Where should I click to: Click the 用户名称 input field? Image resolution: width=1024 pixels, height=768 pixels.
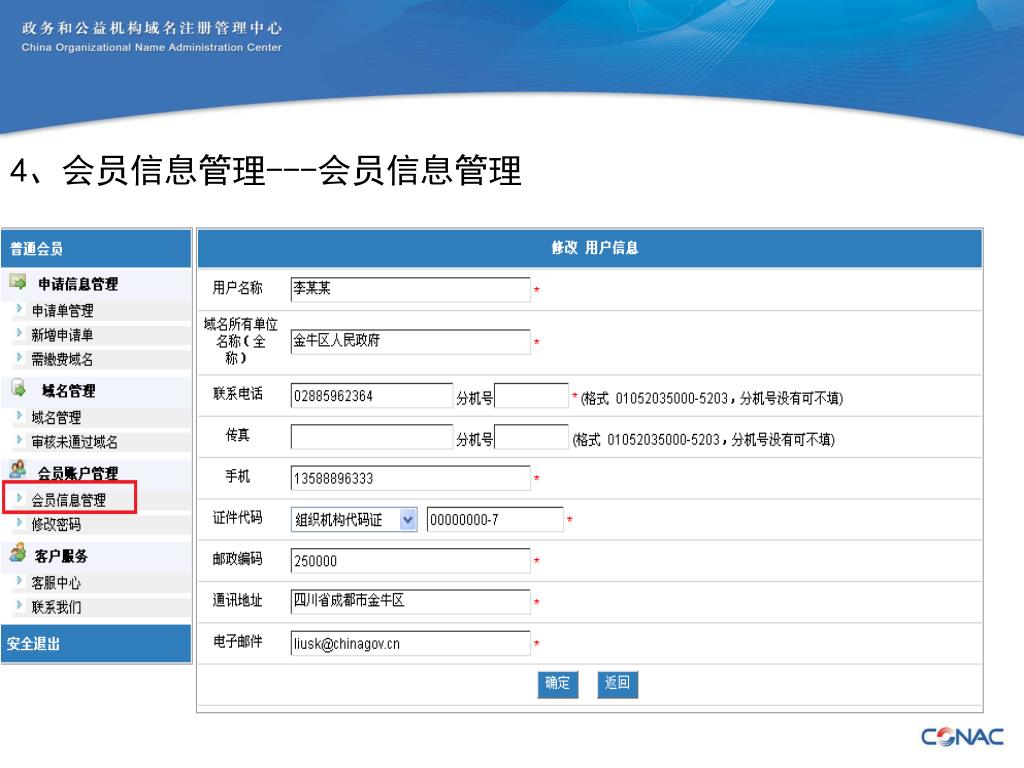410,289
